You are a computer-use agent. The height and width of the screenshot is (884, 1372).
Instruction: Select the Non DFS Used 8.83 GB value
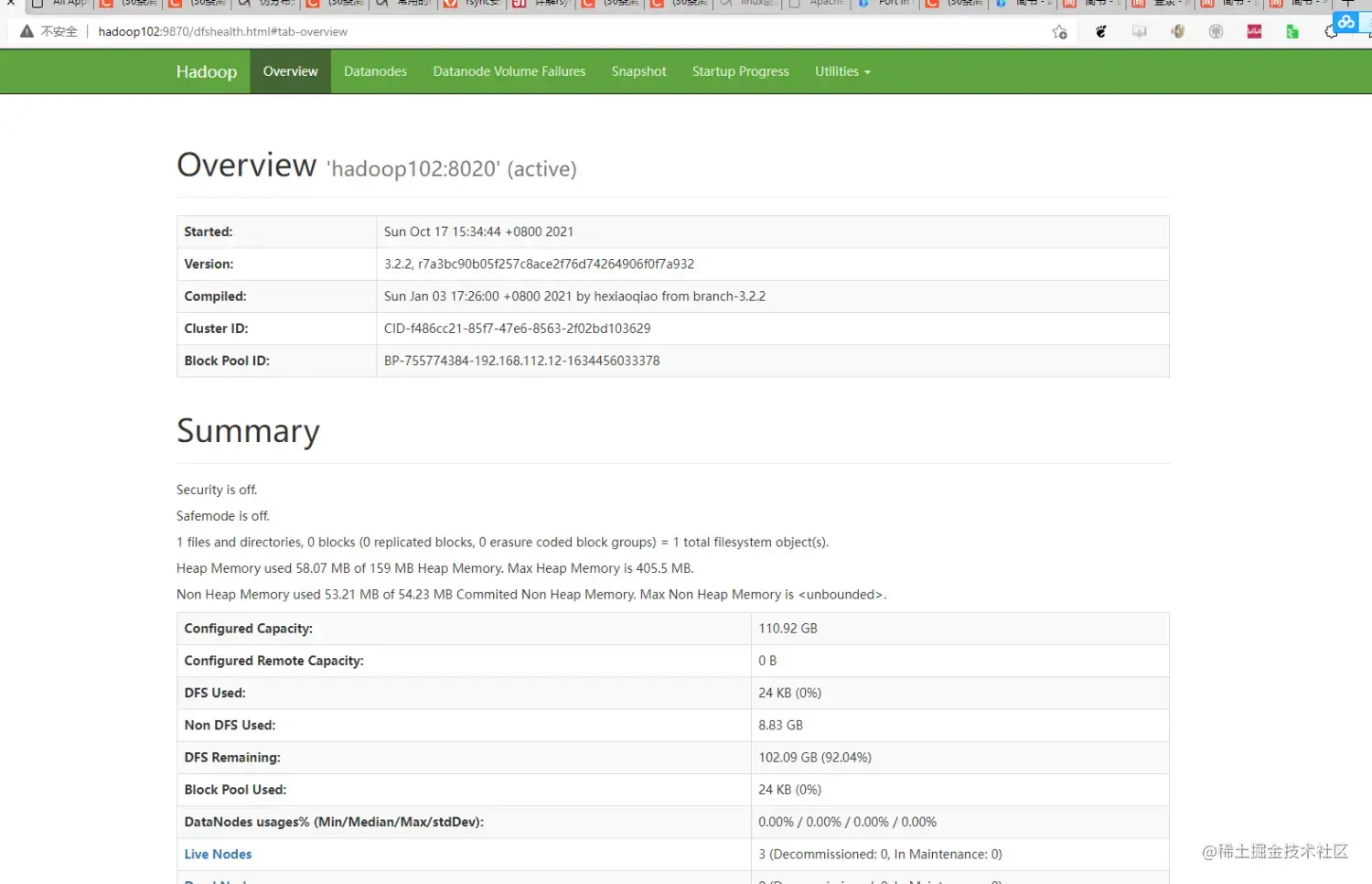pyautogui.click(x=780, y=725)
